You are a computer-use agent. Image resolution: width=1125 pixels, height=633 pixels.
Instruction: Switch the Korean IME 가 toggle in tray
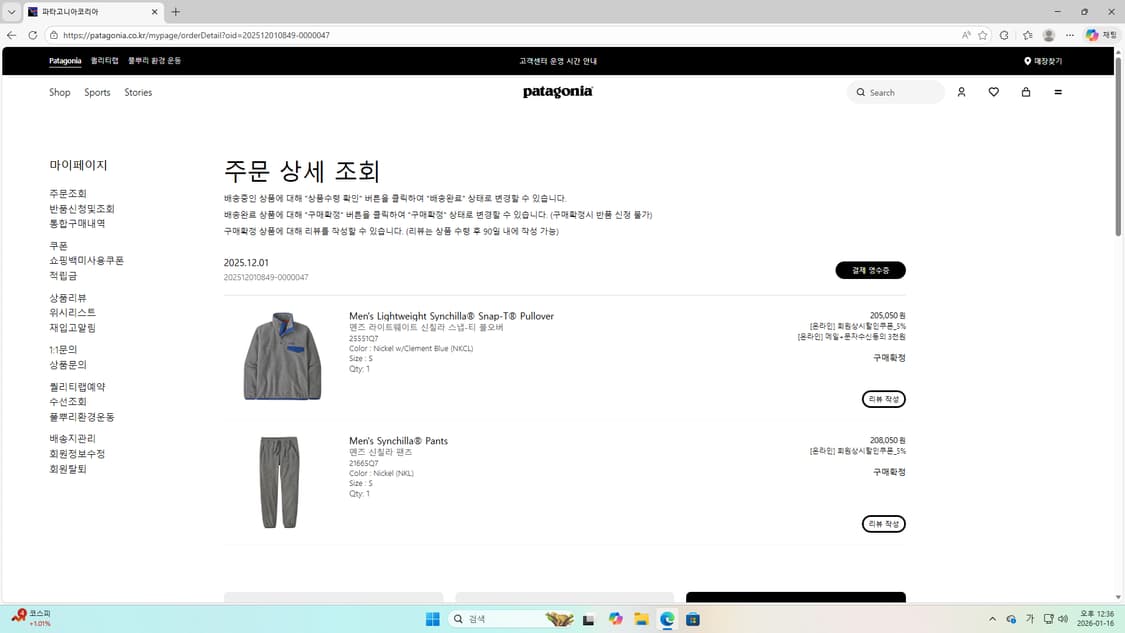(x=1029, y=619)
